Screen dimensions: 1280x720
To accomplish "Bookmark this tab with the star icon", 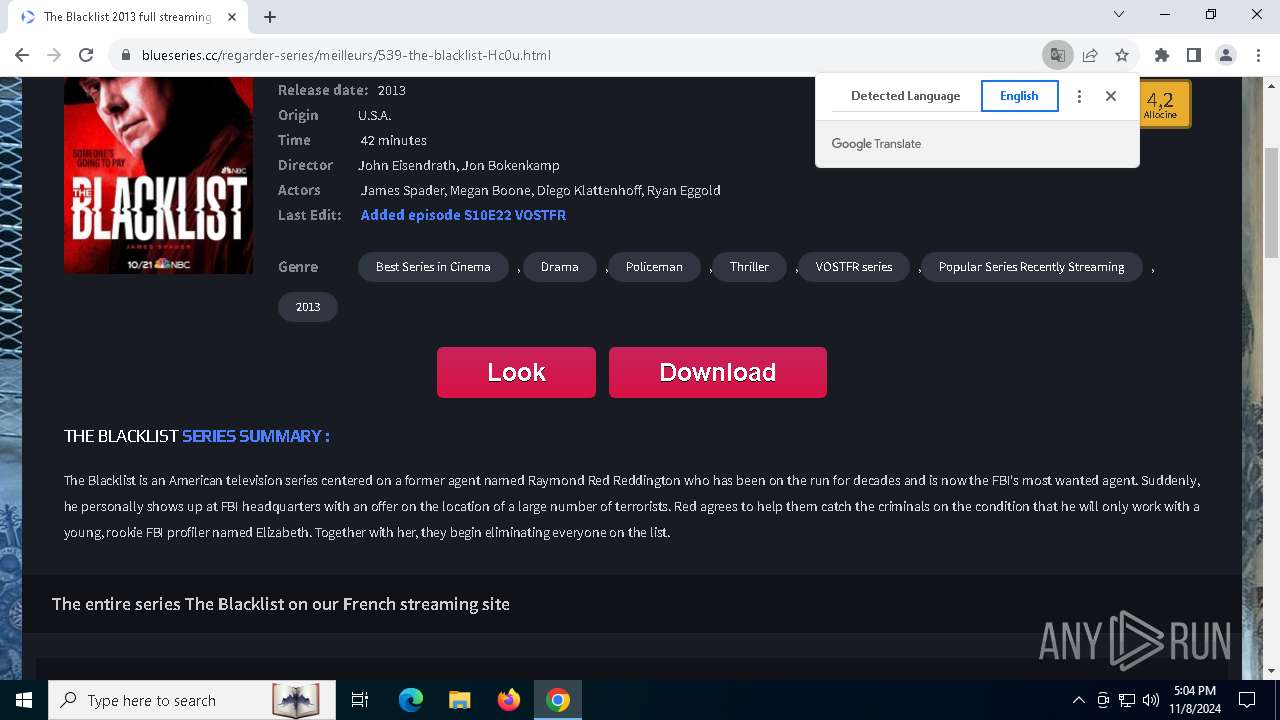I will coord(1122,55).
